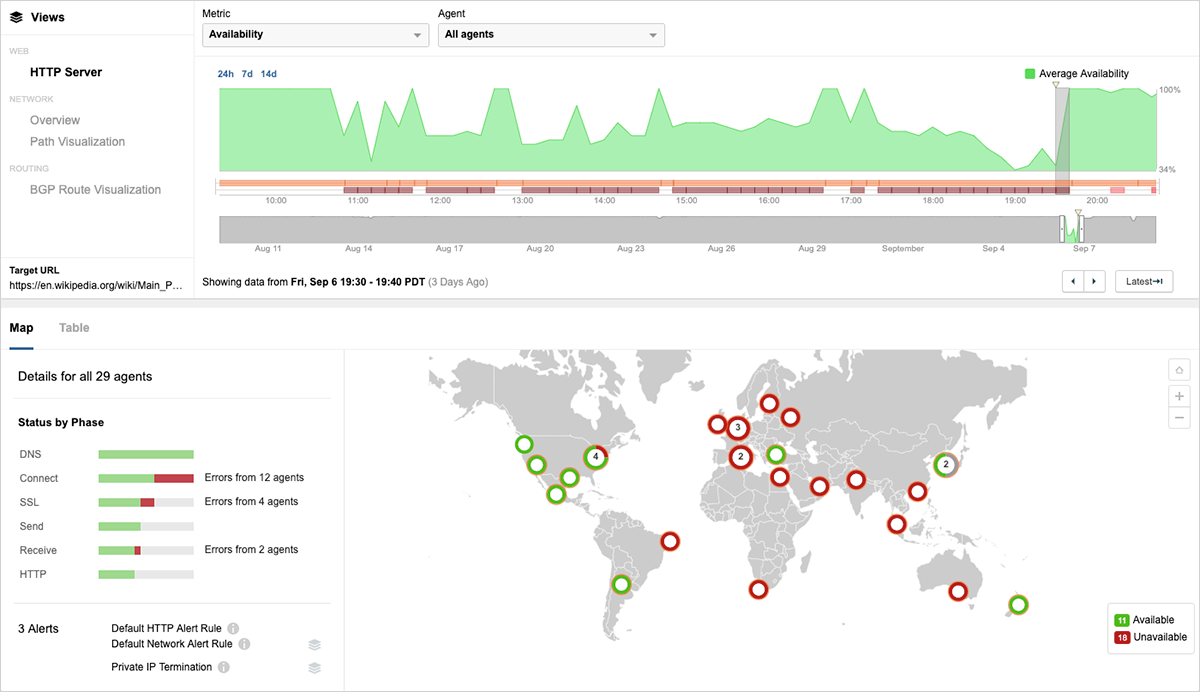1200x692 pixels.
Task: Toggle the Available agents legend filter
Action: click(1122, 620)
